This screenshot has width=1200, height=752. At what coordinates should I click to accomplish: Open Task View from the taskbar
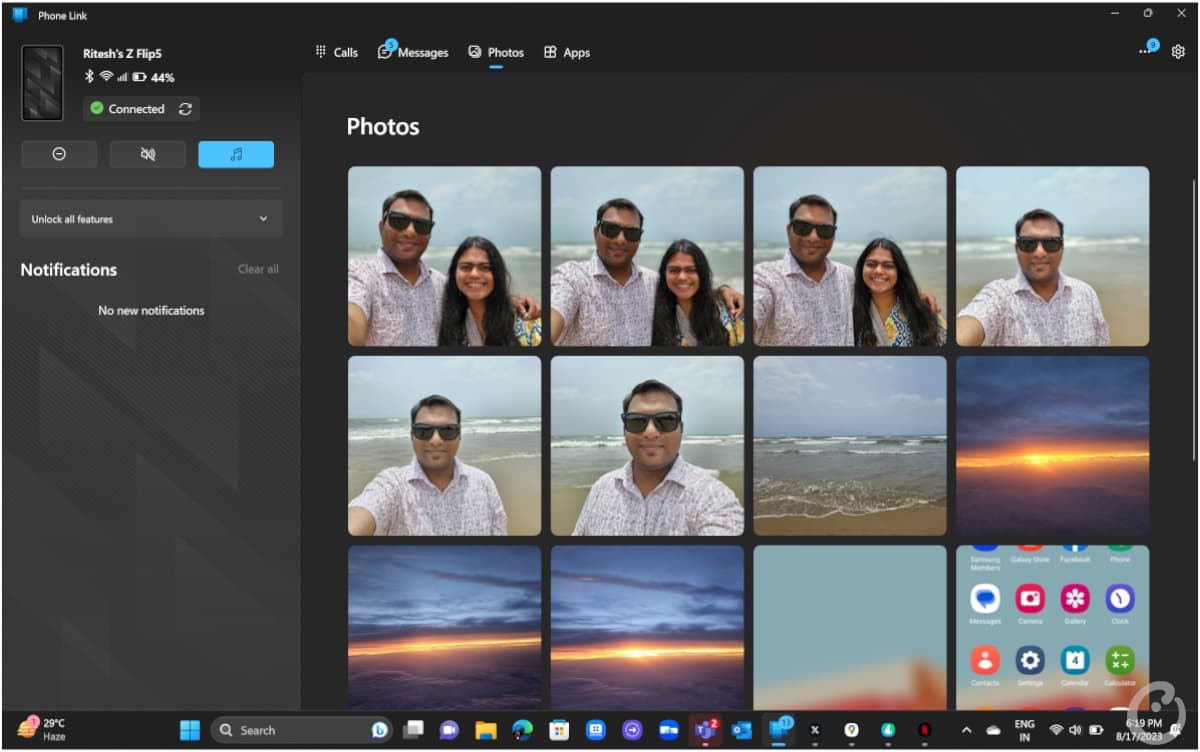point(413,730)
